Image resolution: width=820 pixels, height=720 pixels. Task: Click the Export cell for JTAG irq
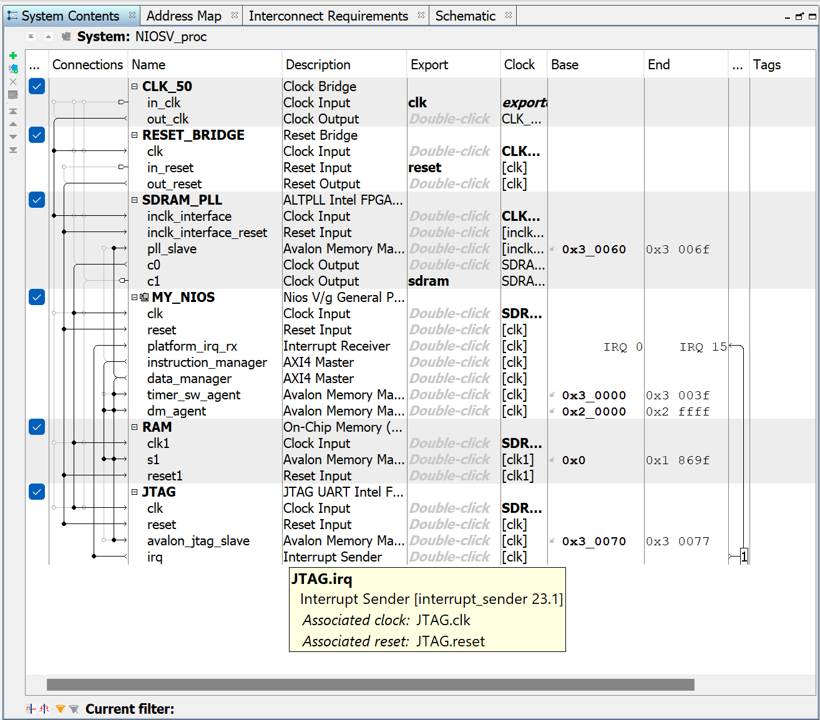click(x=450, y=557)
